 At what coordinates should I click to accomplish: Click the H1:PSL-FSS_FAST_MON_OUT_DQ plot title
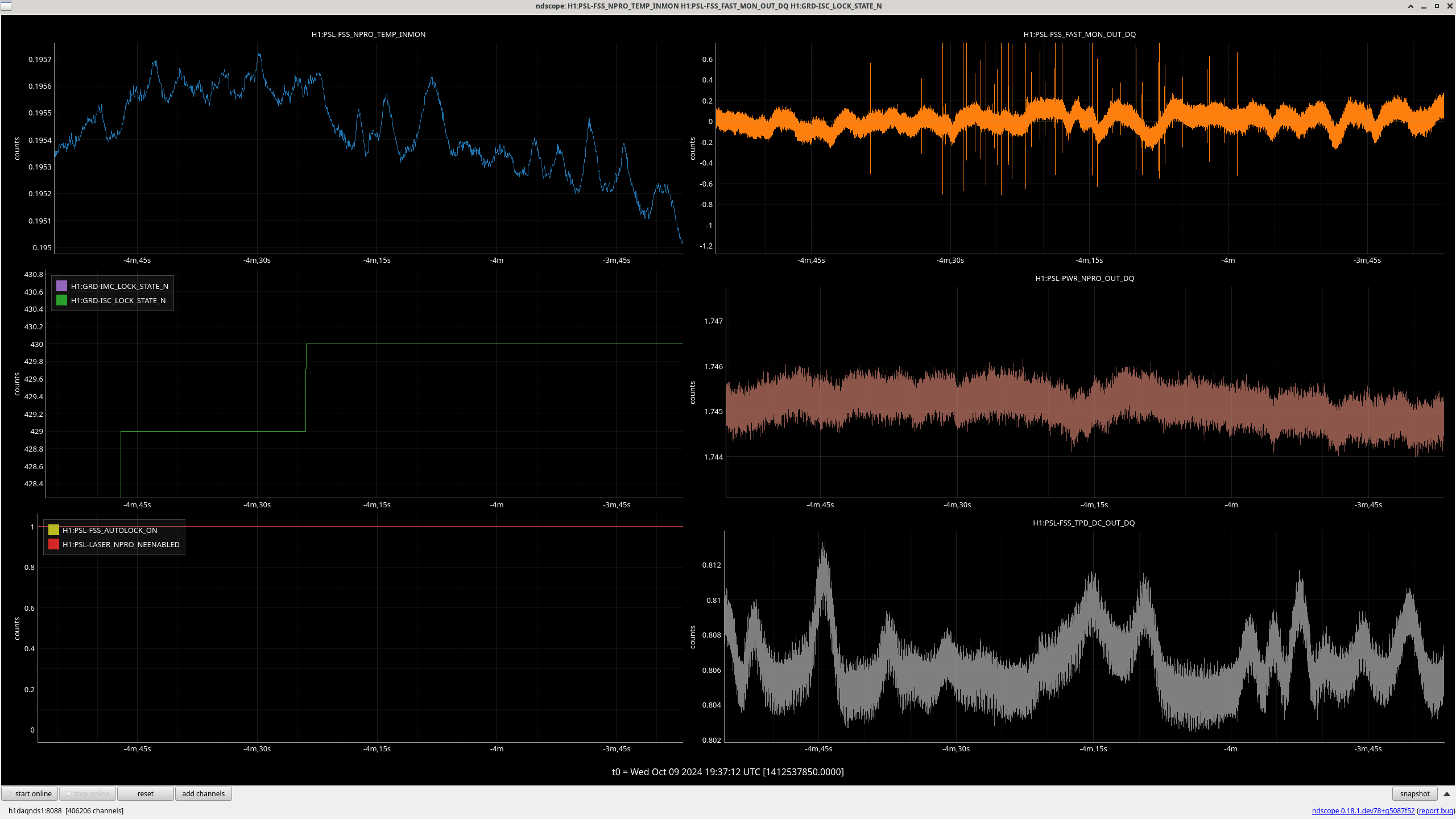click(x=1079, y=34)
